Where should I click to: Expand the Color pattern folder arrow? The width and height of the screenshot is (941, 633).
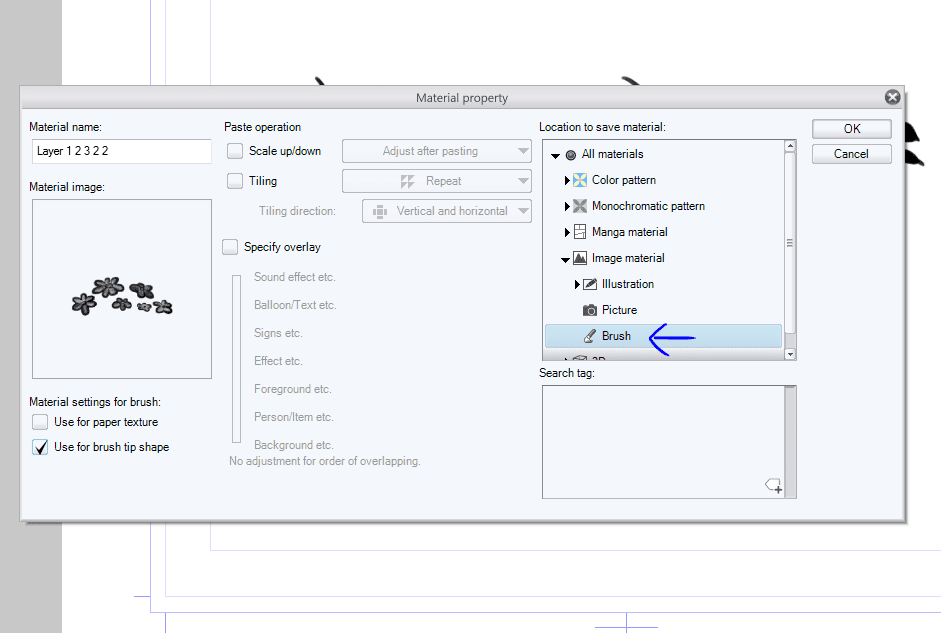pyautogui.click(x=567, y=180)
